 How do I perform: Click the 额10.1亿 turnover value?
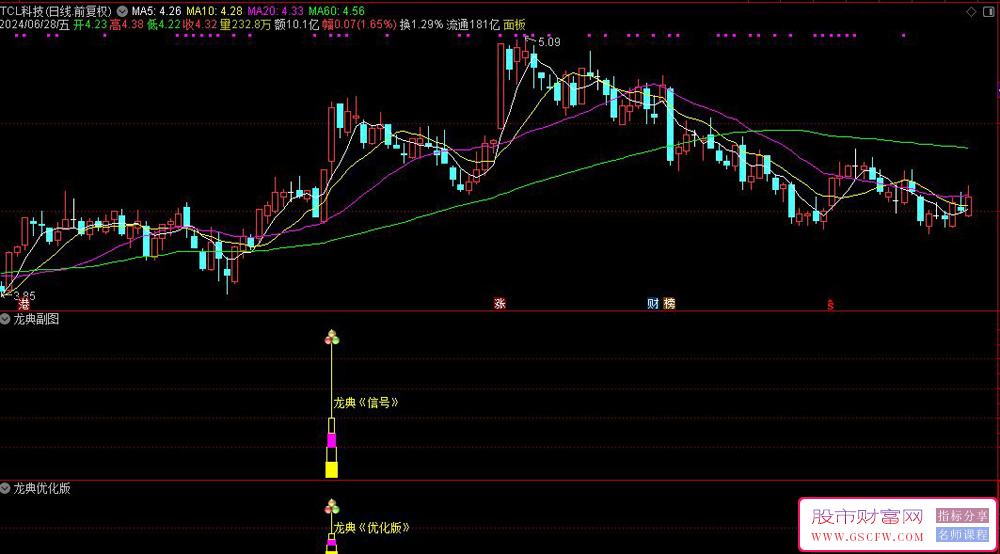pos(297,25)
